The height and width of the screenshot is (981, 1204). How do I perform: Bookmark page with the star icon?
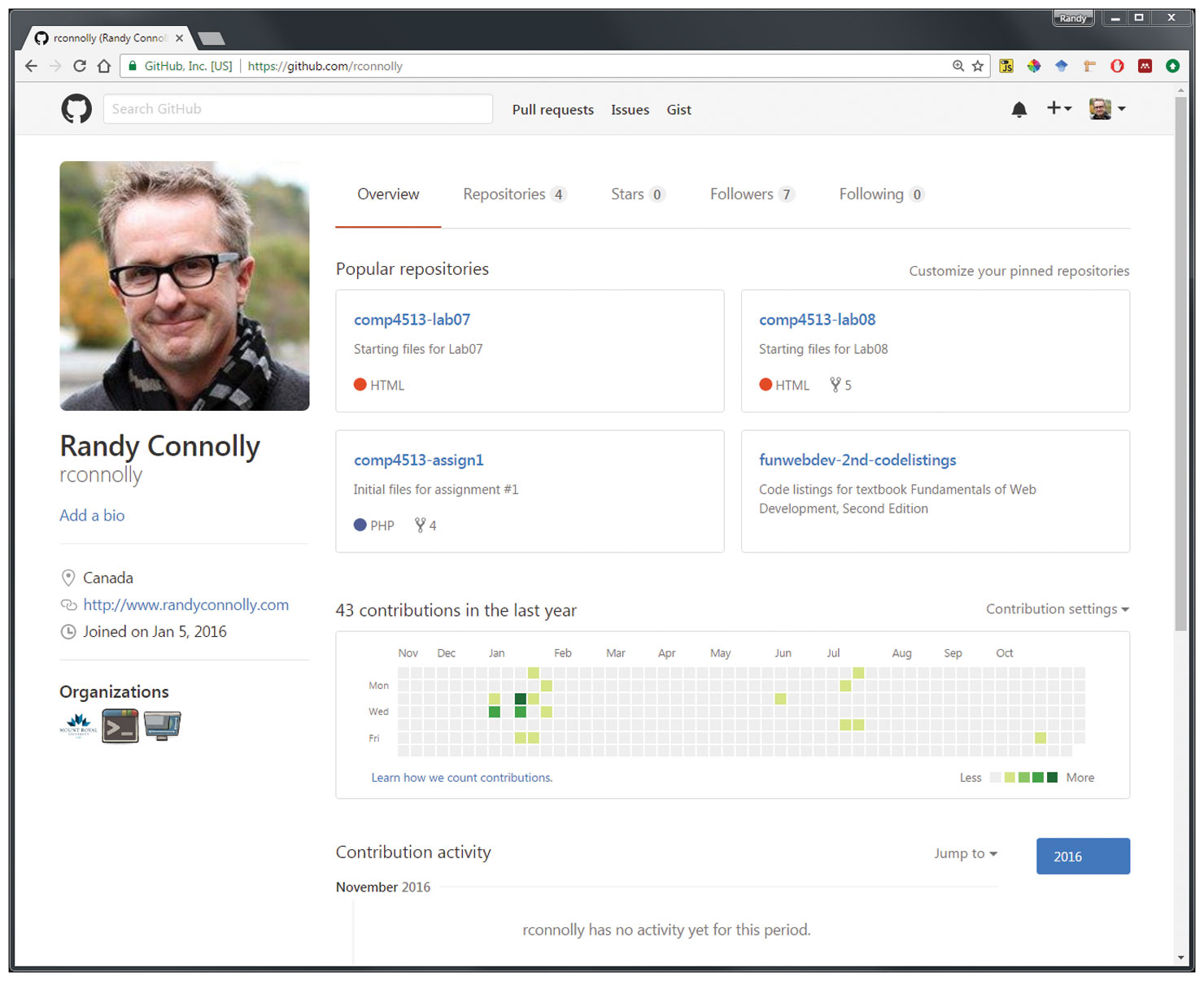[978, 66]
